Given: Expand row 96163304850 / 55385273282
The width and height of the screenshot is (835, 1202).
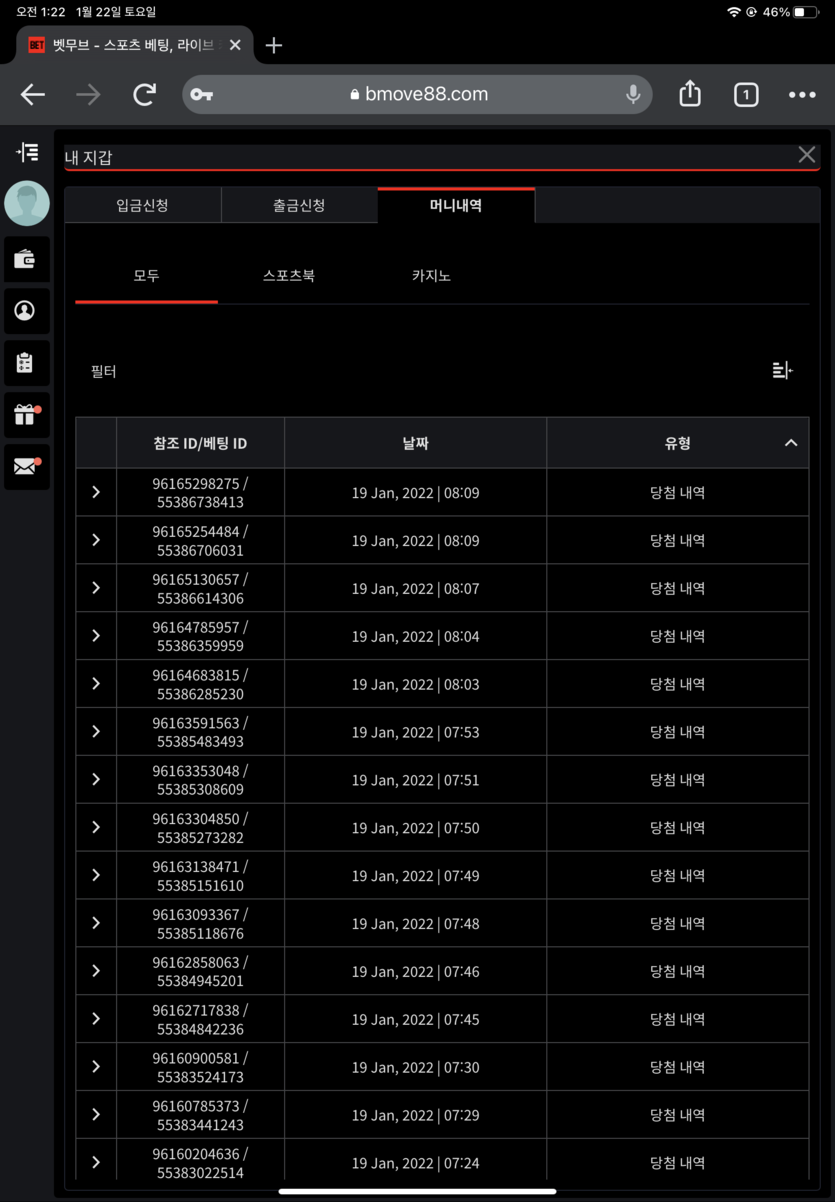Looking at the screenshot, I should 96,827.
